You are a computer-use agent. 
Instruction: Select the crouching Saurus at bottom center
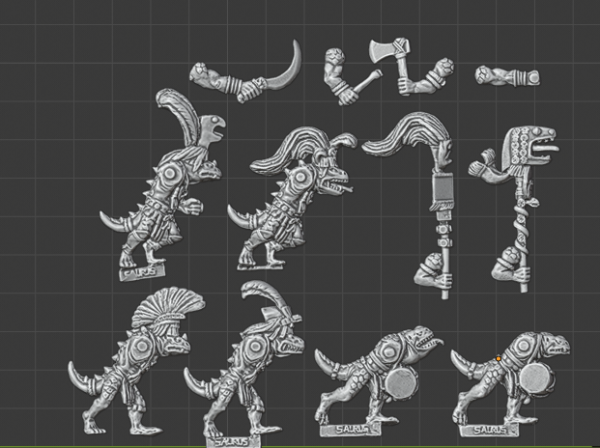(375, 375)
